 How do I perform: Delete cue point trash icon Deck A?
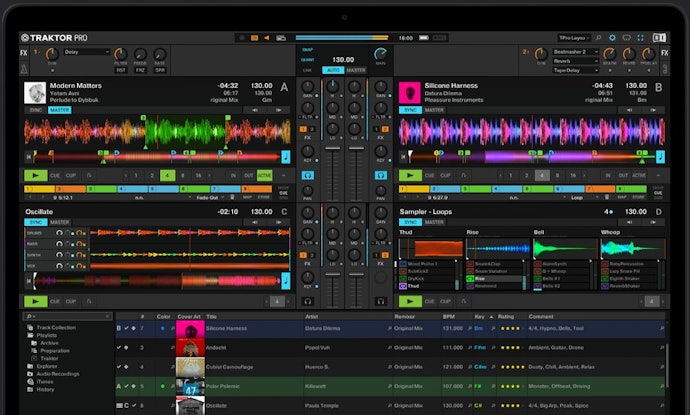[233, 198]
